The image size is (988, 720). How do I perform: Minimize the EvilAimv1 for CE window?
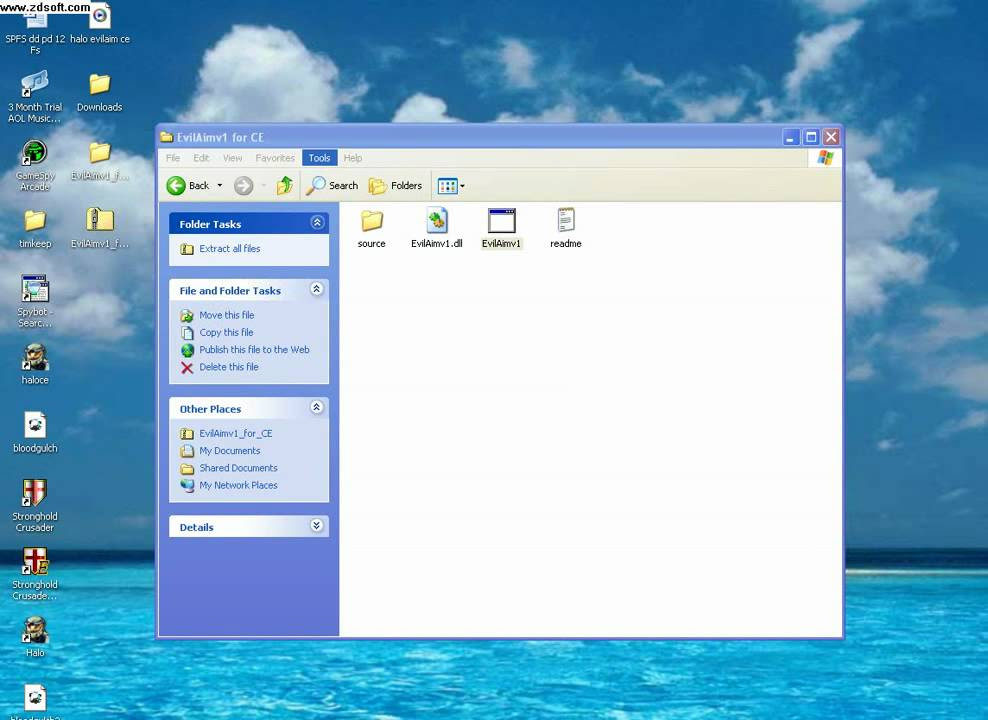pyautogui.click(x=791, y=137)
